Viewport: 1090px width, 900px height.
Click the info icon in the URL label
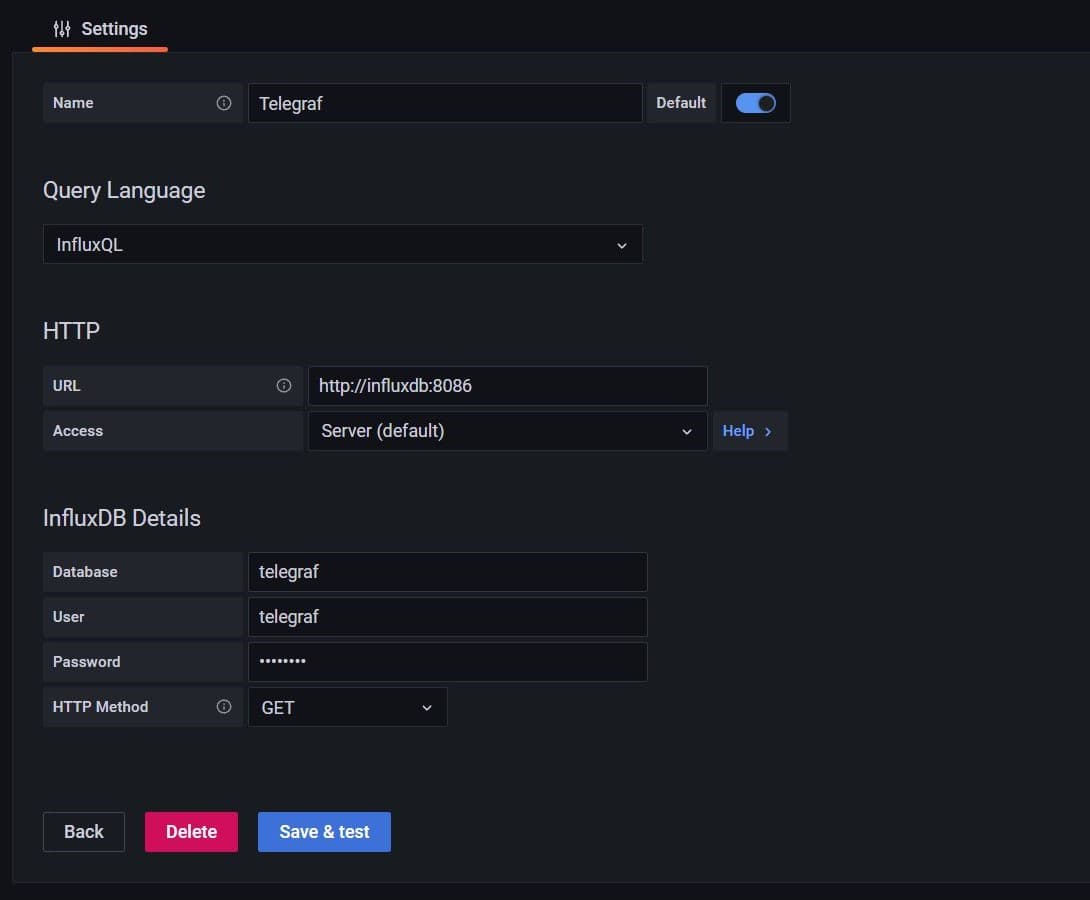click(x=284, y=386)
